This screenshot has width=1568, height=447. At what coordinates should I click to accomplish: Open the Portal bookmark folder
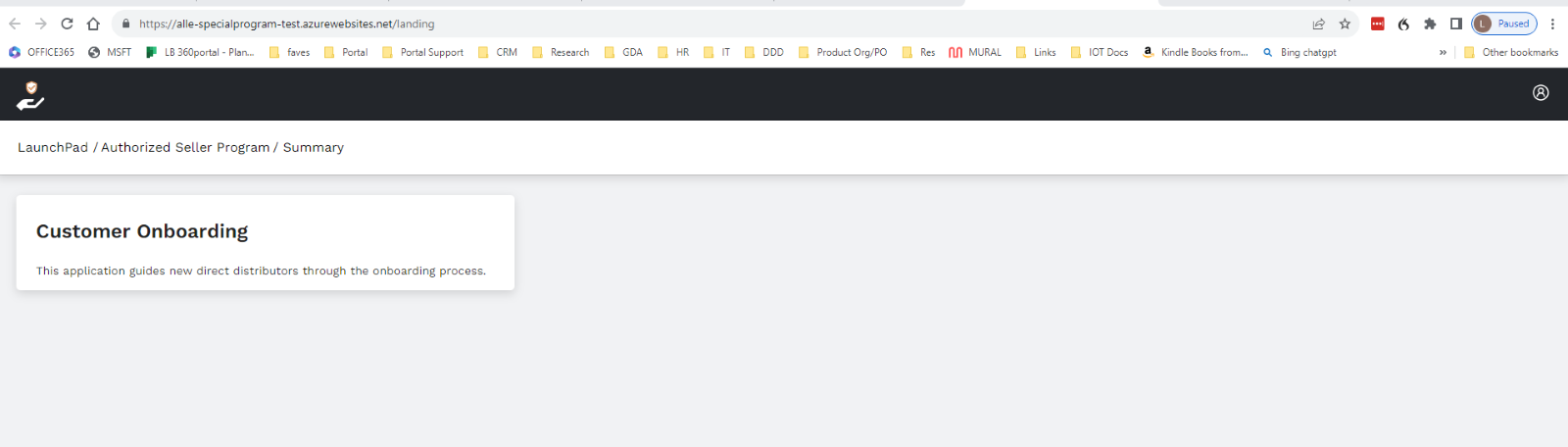click(346, 52)
